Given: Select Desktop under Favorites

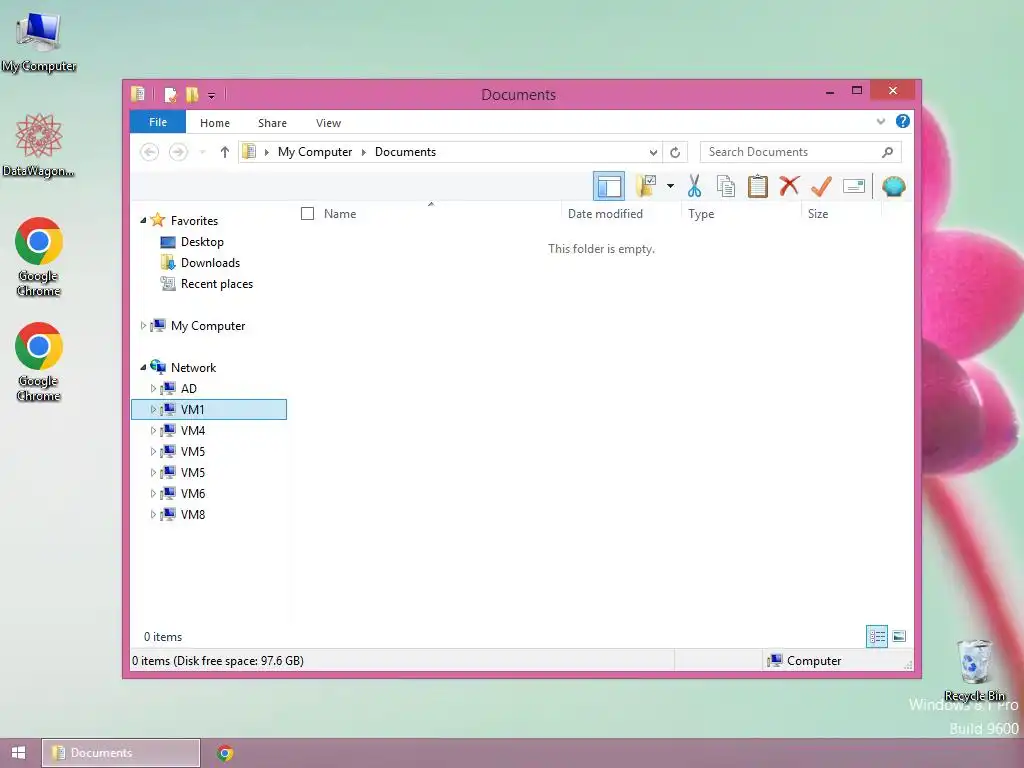Looking at the screenshot, I should tap(202, 242).
